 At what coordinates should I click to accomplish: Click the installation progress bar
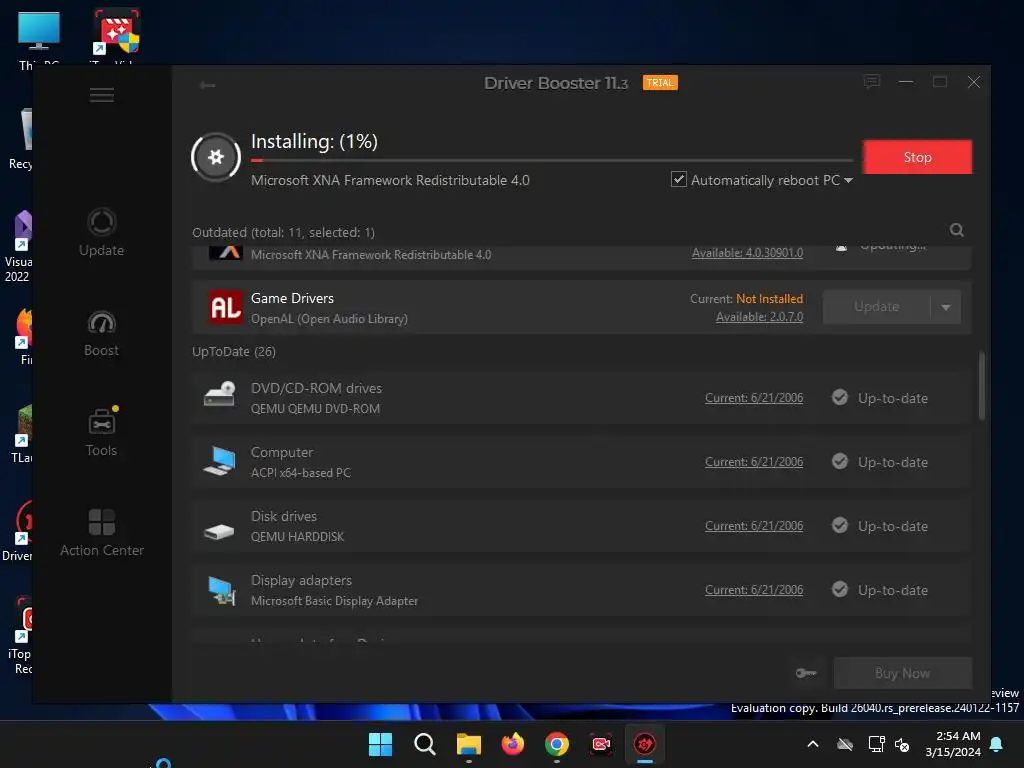[x=552, y=160]
